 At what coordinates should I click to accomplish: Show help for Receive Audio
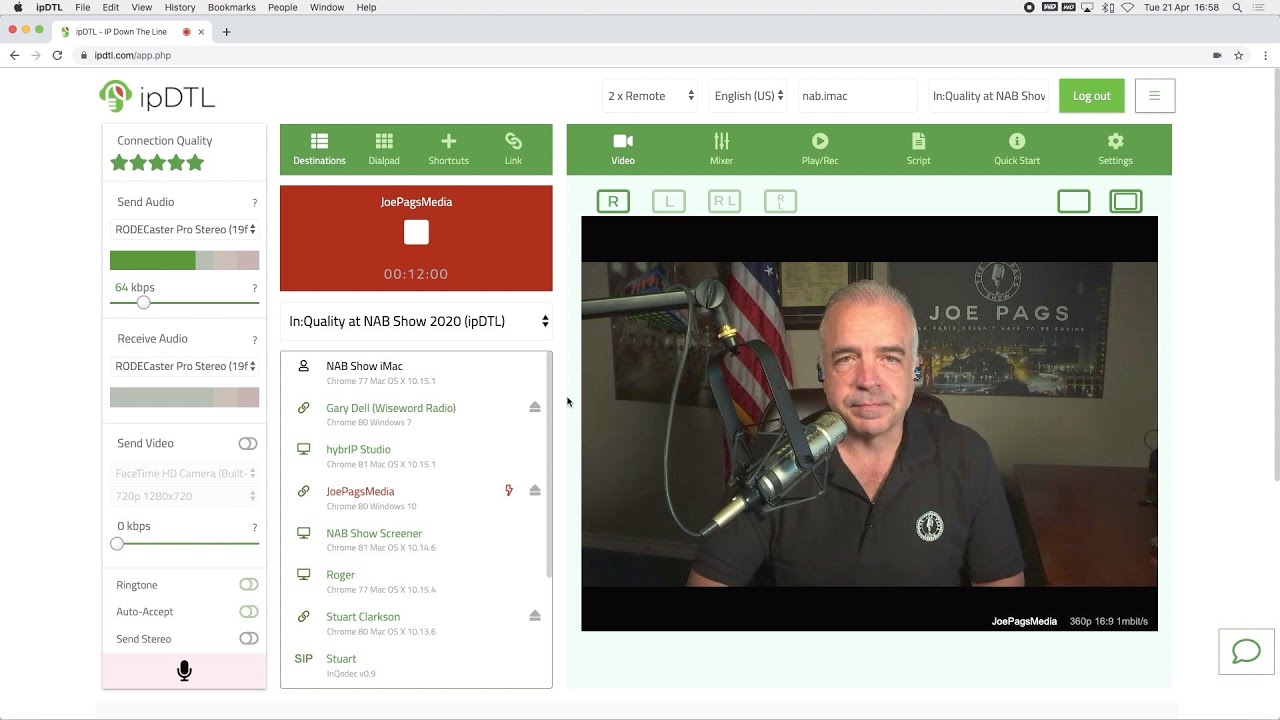point(254,340)
